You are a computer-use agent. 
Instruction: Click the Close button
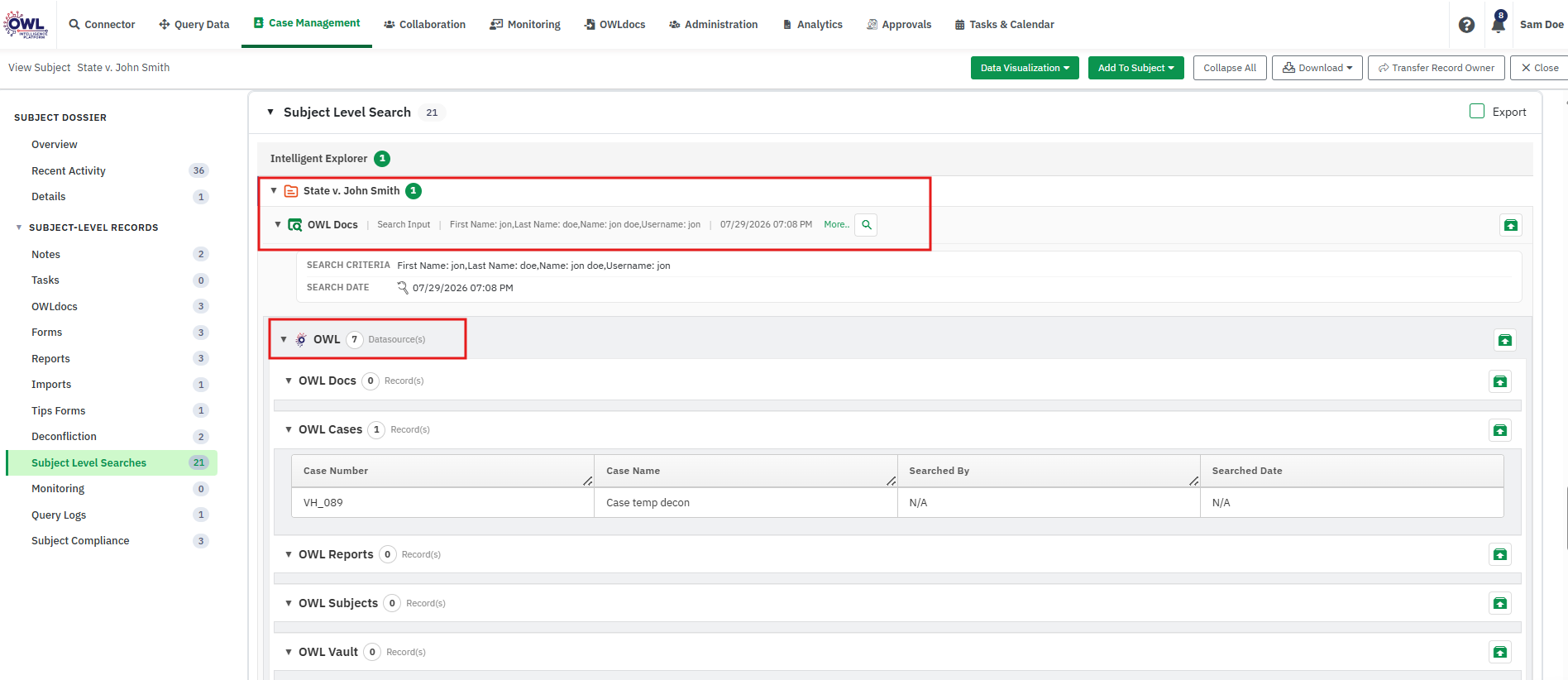coord(1539,68)
